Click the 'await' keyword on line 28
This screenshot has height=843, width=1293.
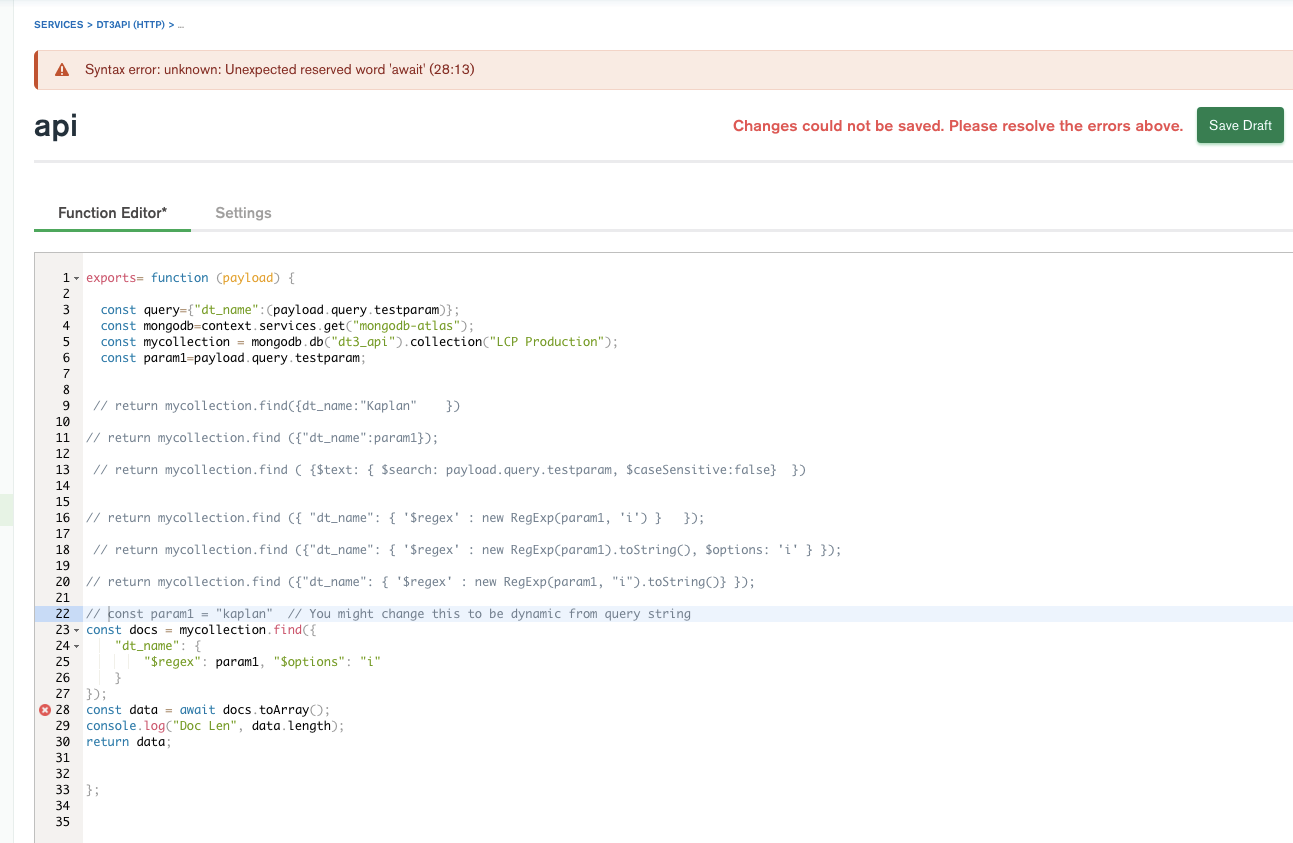pyautogui.click(x=197, y=710)
